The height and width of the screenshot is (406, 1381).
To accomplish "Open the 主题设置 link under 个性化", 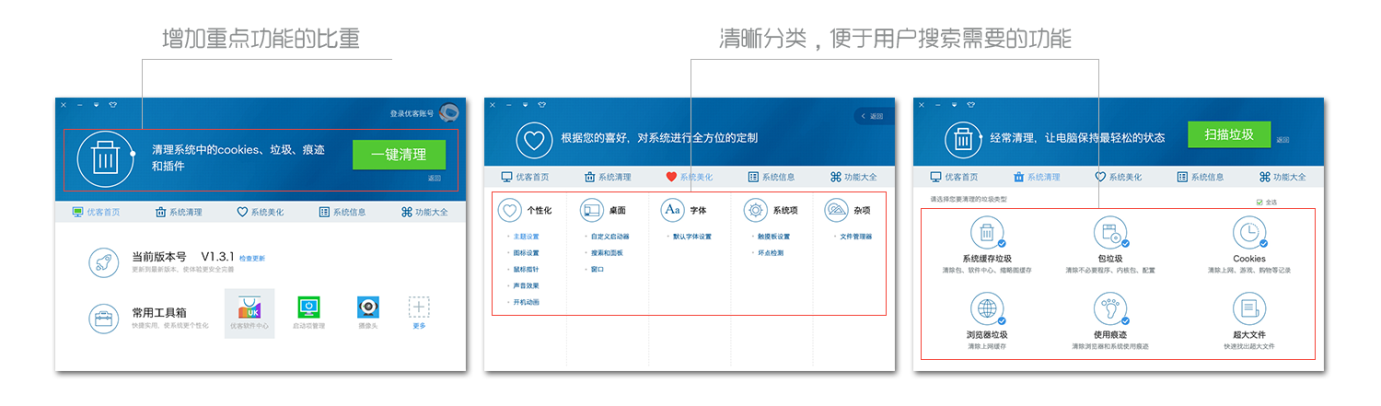I will 526,237.
